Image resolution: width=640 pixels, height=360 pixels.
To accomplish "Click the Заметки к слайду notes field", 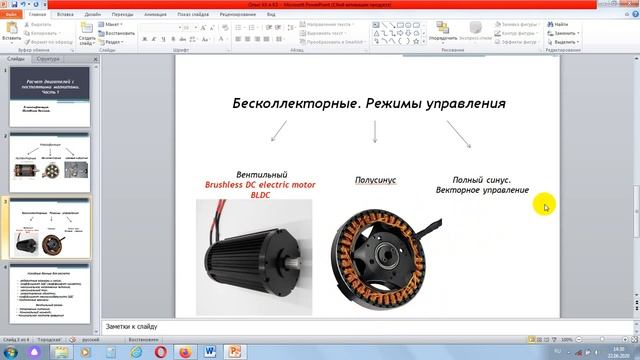I will (x=367, y=327).
